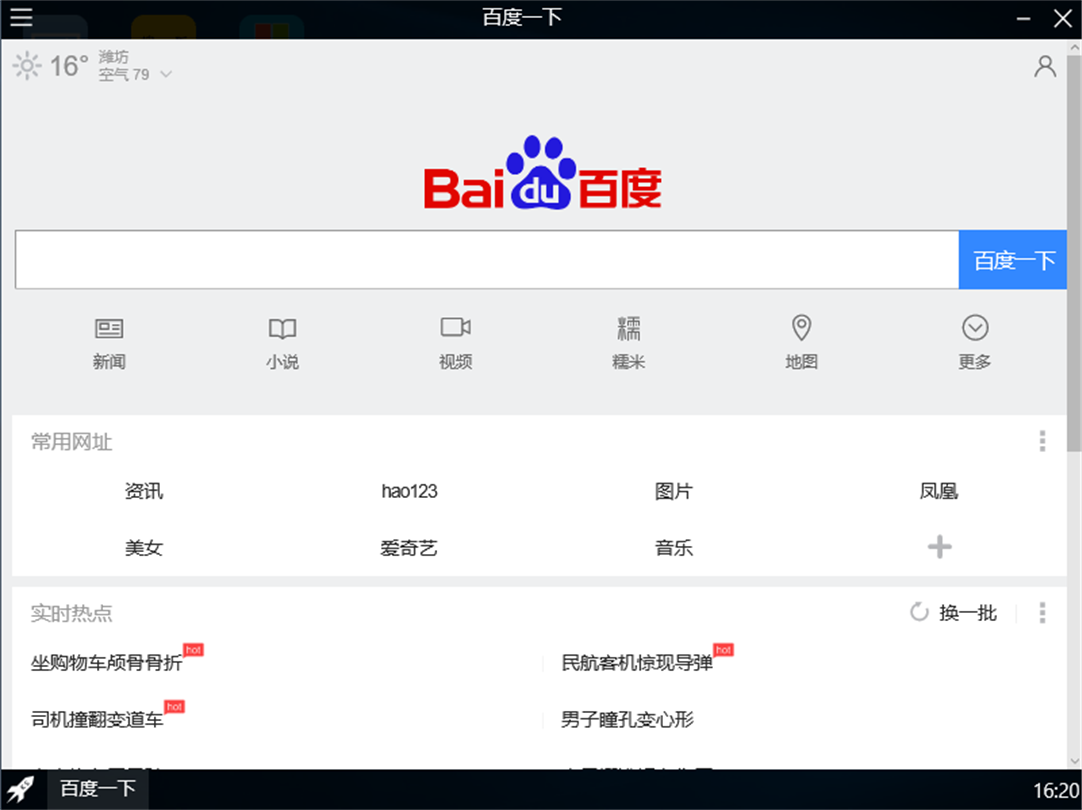This screenshot has height=810, width=1082.
Task: Click the 16° temperature reading
Action: (68, 66)
